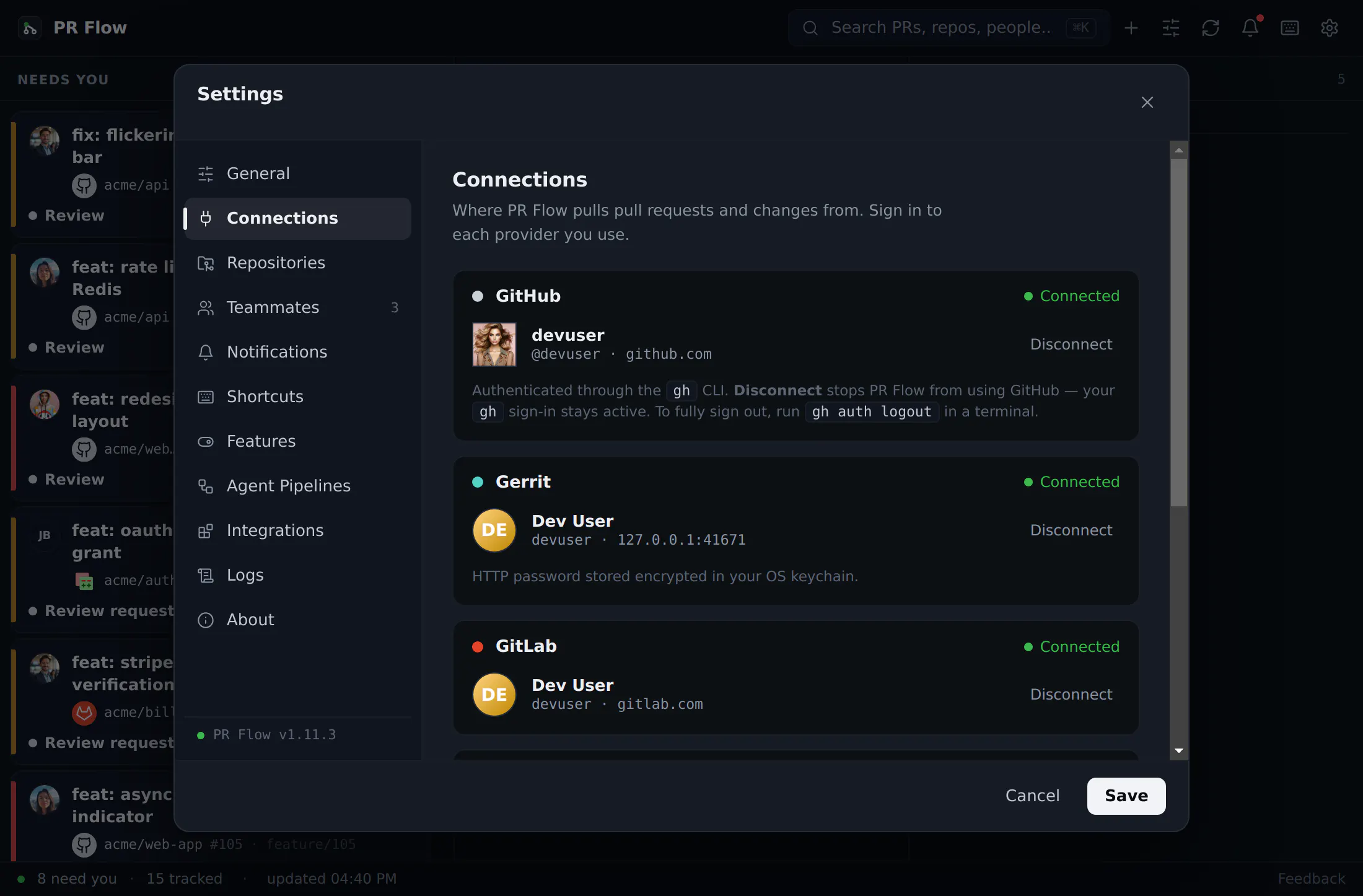This screenshot has height=896, width=1363.
Task: Click 'acme/web-app #105' repo label
Action: [x=173, y=845]
